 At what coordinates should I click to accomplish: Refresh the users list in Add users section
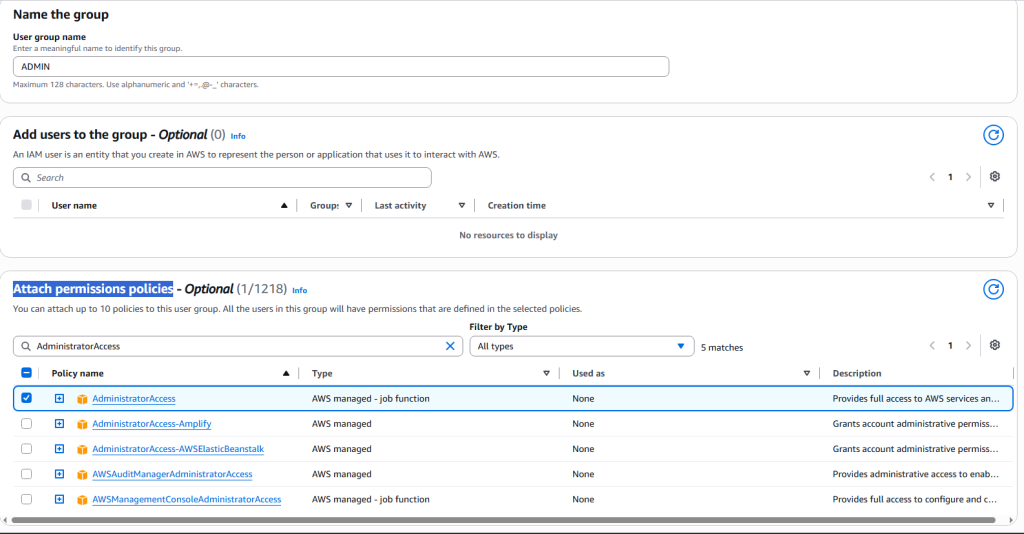tap(993, 135)
